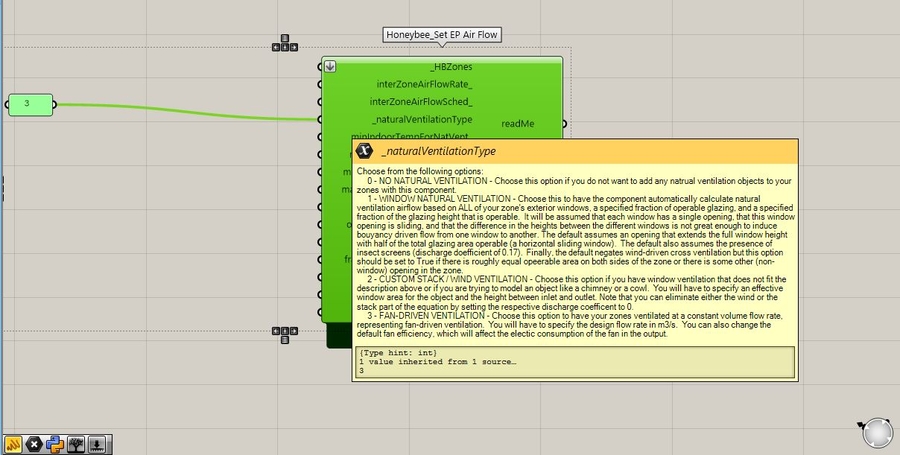Click the Honeybee_Set EP Air Flow name label
This screenshot has width=900, height=455.
click(443, 35)
